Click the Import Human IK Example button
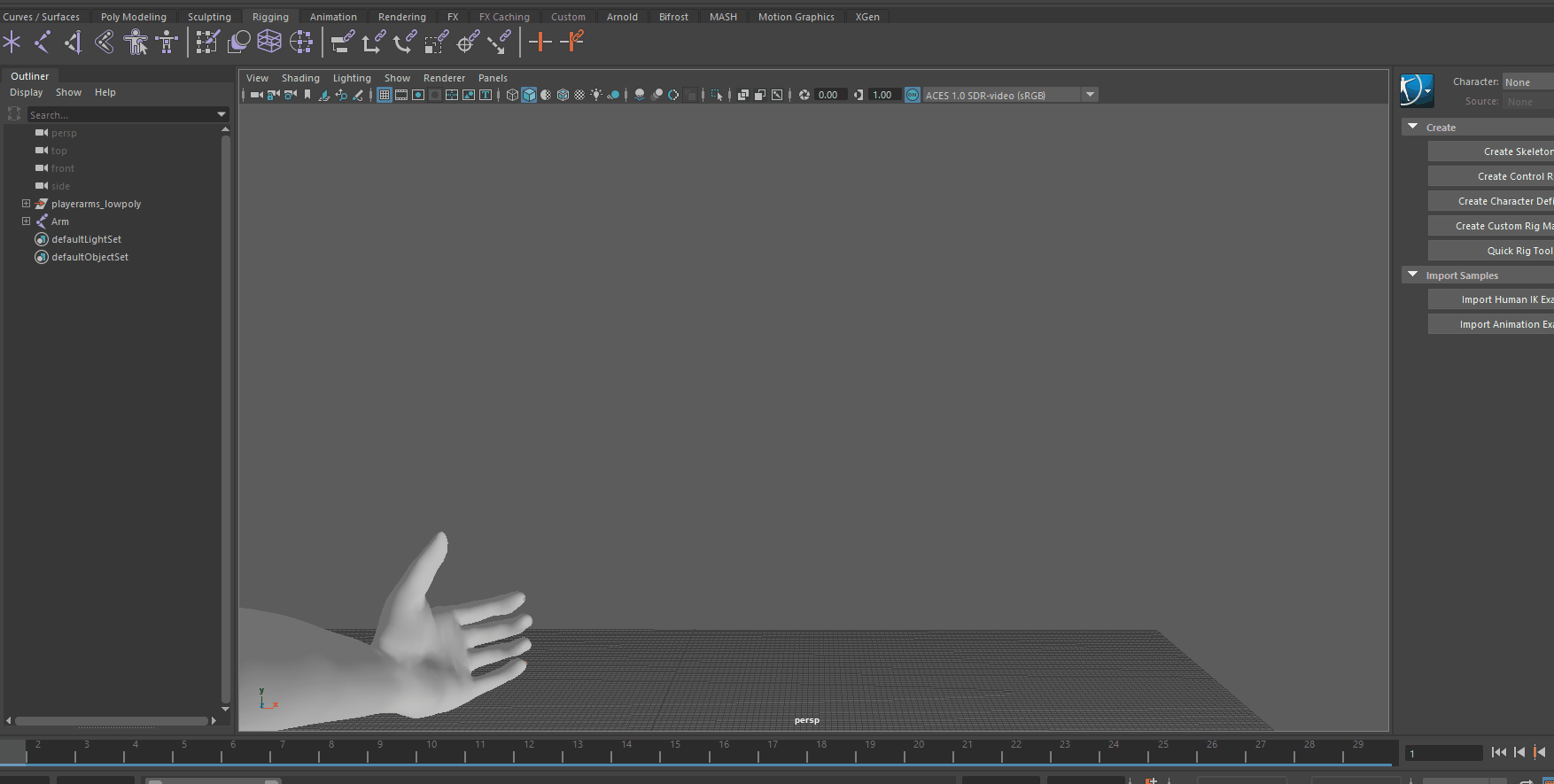Screen dimensions: 1554x784 [1491, 299]
